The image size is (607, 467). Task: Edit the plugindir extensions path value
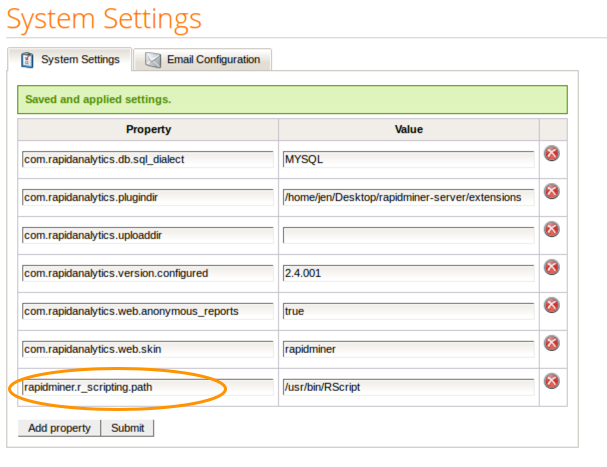point(408,197)
